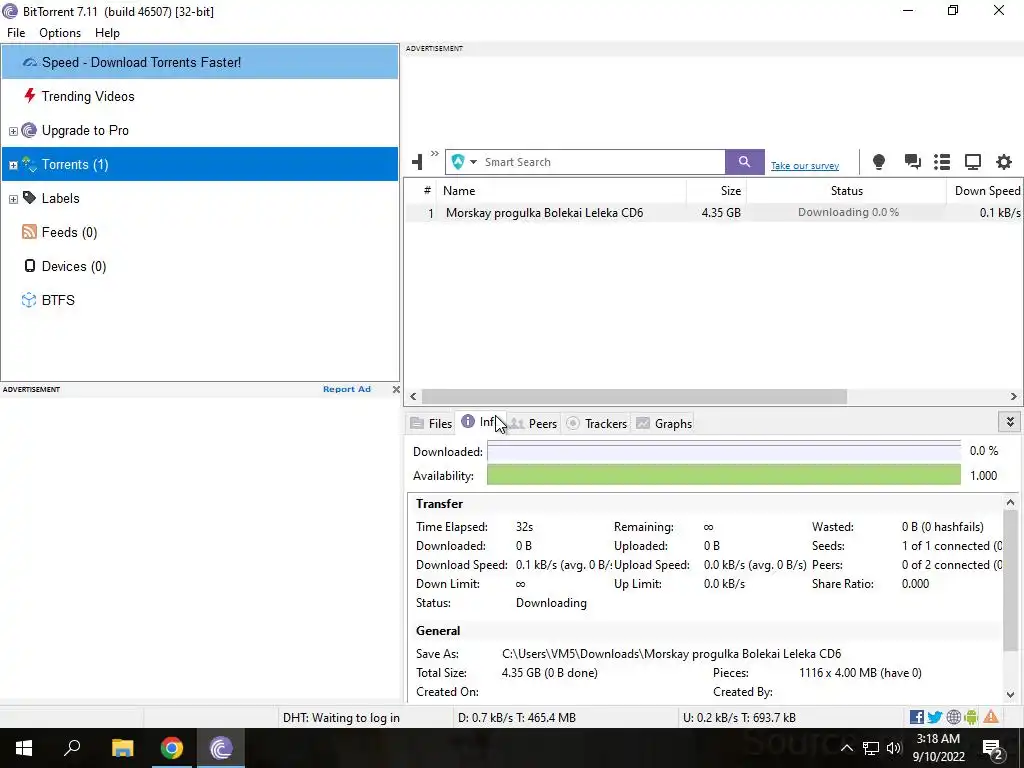Focus the Smart Search input field
The image size is (1024, 768).
pyautogui.click(x=603, y=162)
